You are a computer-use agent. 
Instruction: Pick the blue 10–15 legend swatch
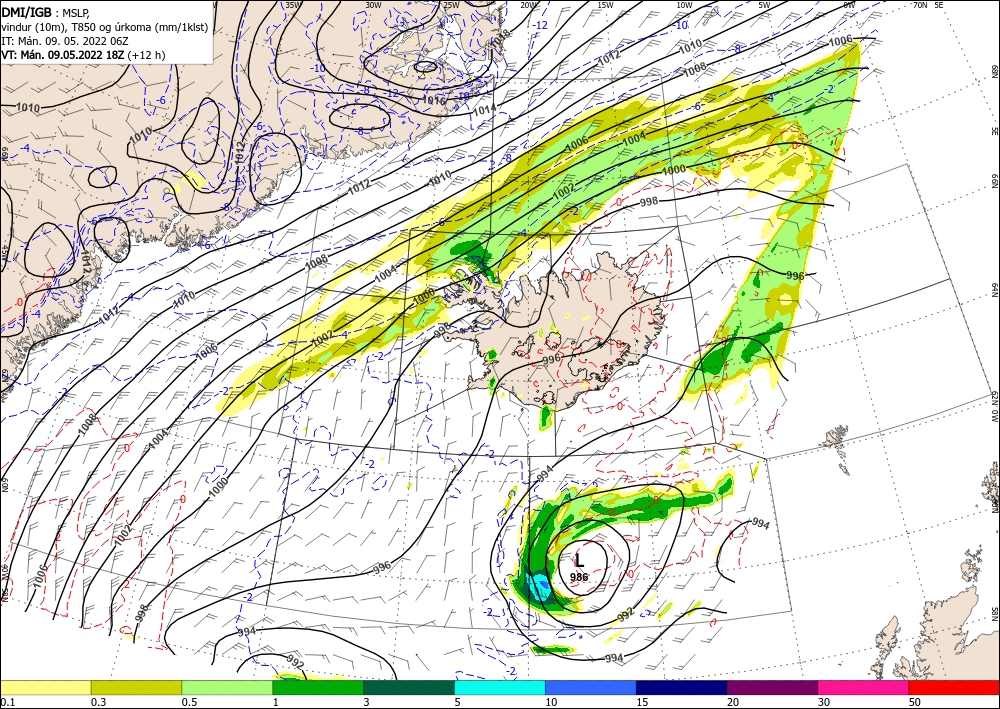click(591, 687)
